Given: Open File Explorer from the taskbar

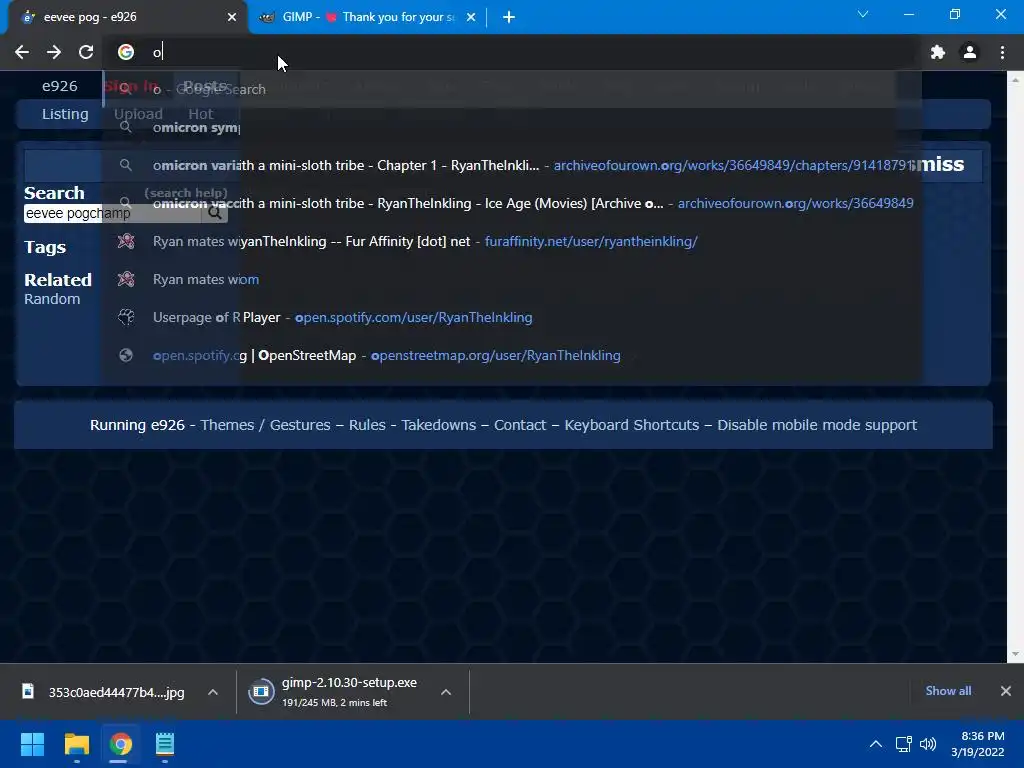Looking at the screenshot, I should pos(76,744).
